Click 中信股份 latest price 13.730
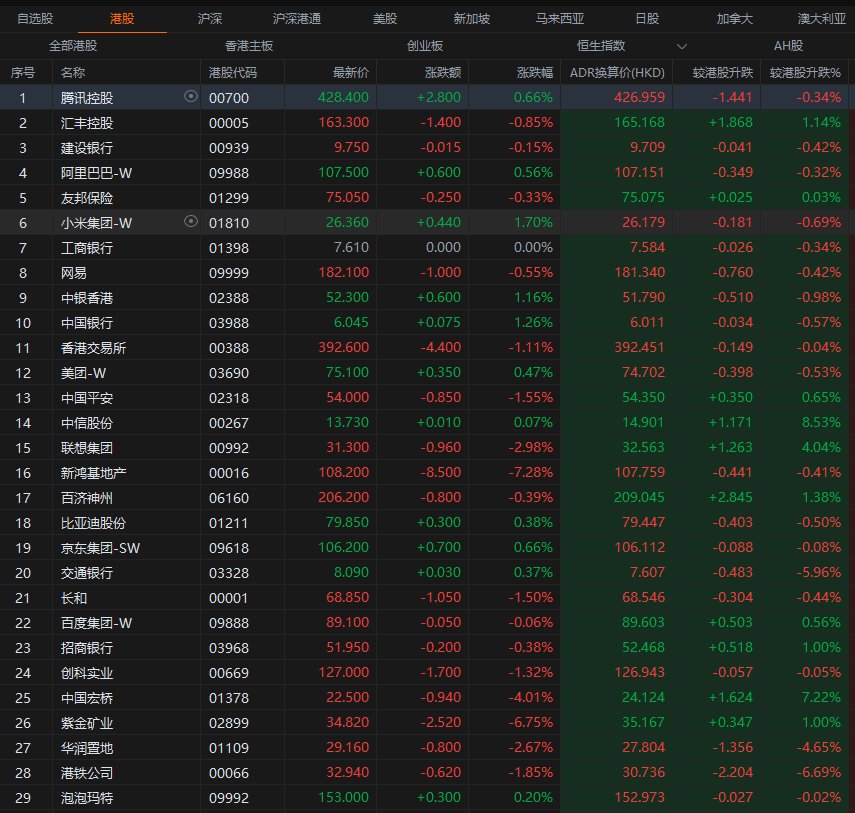Viewport: 855px width, 813px height. coord(347,422)
